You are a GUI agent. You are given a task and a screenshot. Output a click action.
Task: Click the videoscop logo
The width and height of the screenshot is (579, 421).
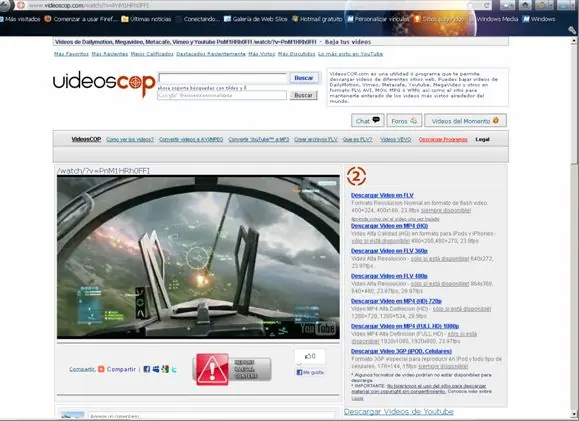tap(104, 83)
